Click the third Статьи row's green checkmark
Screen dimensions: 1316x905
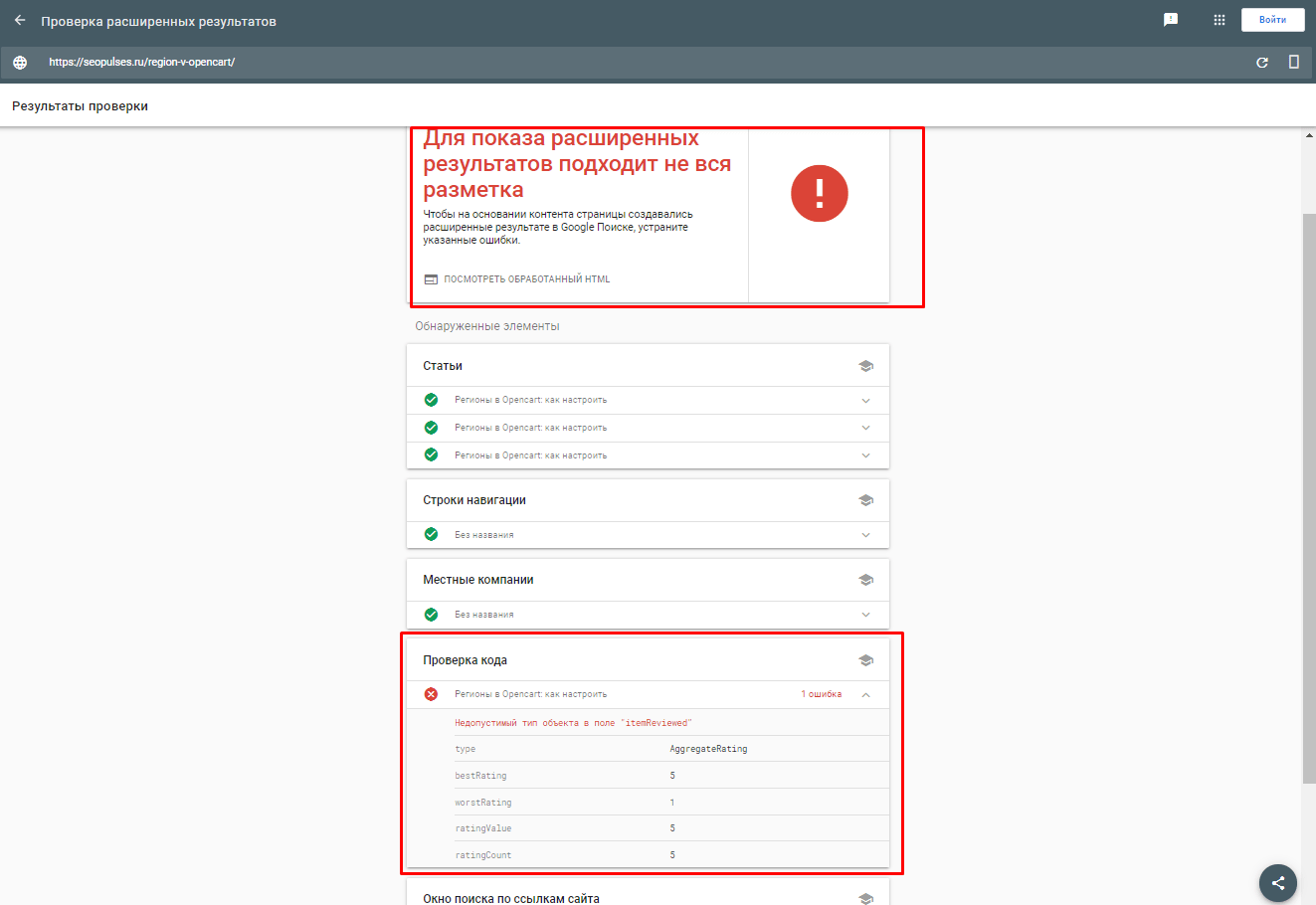coord(431,454)
